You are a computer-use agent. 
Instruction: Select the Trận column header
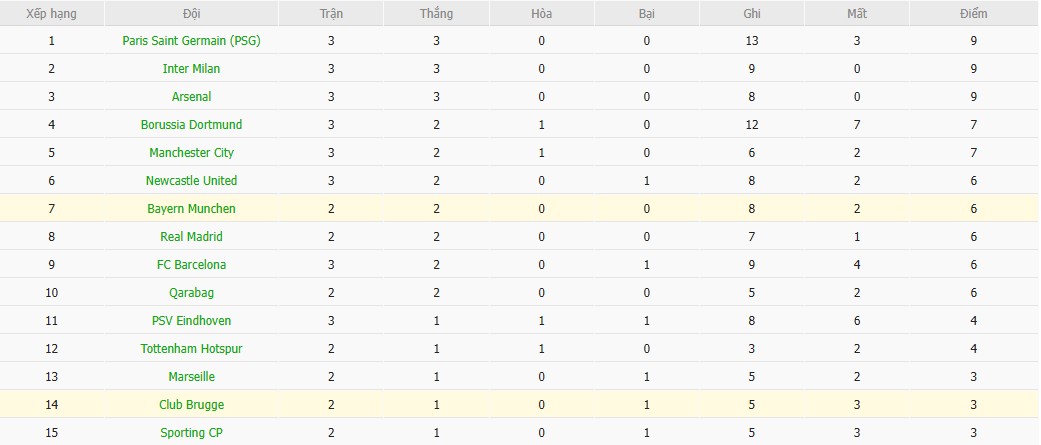point(331,14)
